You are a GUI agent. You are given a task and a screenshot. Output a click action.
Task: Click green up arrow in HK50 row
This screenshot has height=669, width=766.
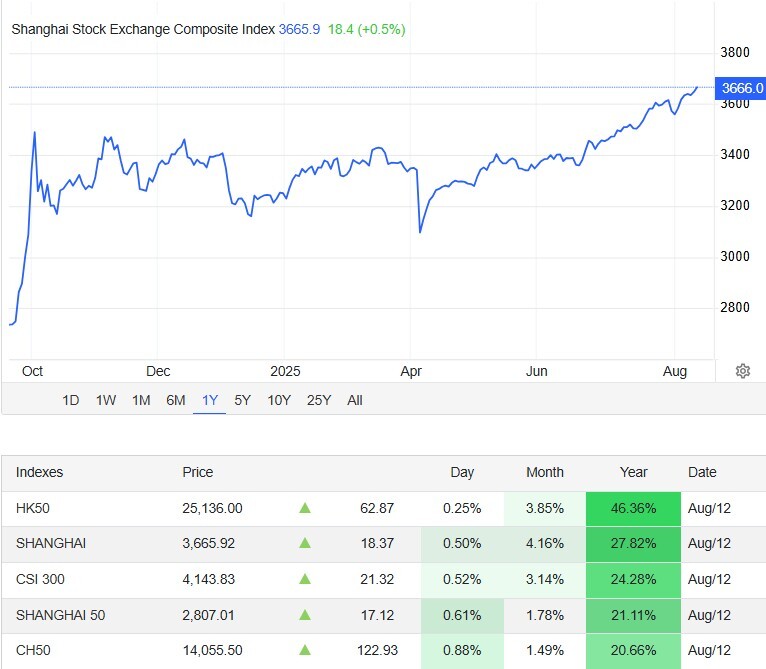pyautogui.click(x=305, y=508)
